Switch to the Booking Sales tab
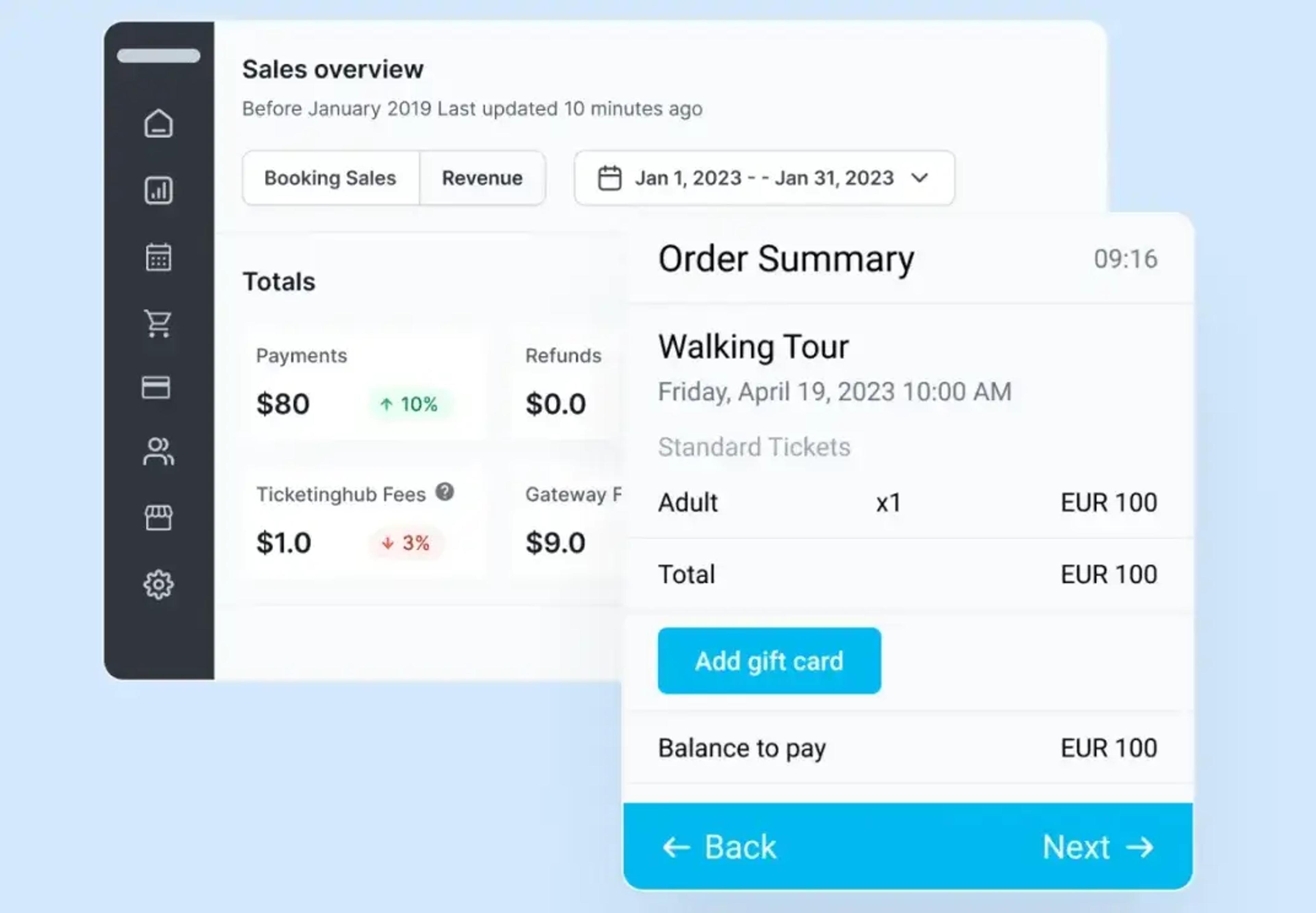 330,178
